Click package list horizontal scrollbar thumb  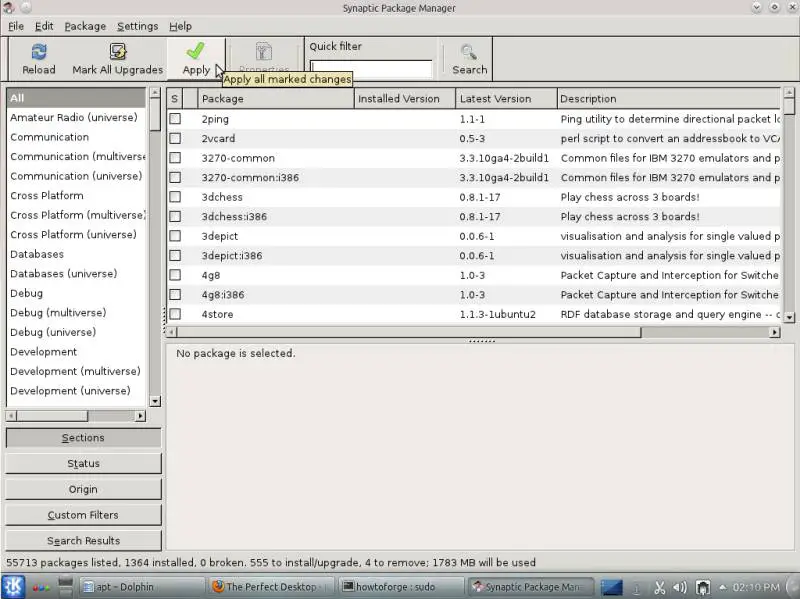coord(409,332)
